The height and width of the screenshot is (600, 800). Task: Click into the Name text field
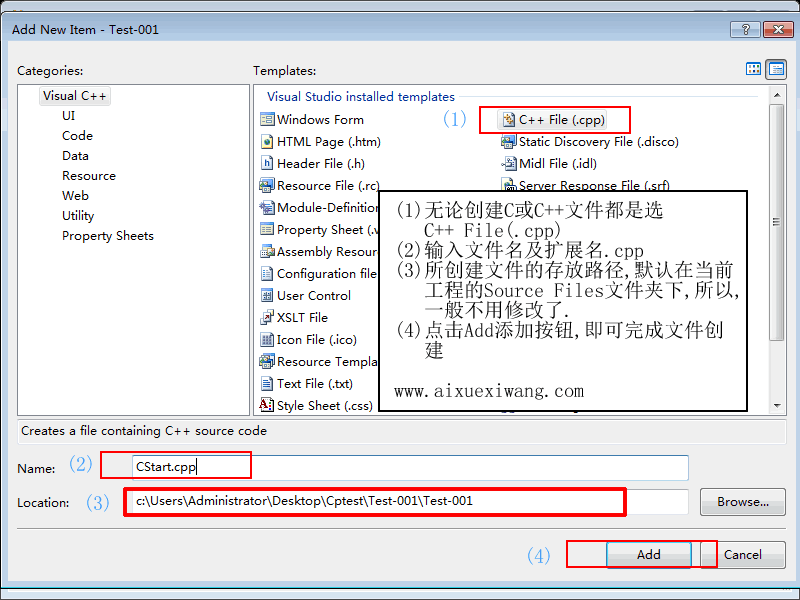tap(410, 467)
